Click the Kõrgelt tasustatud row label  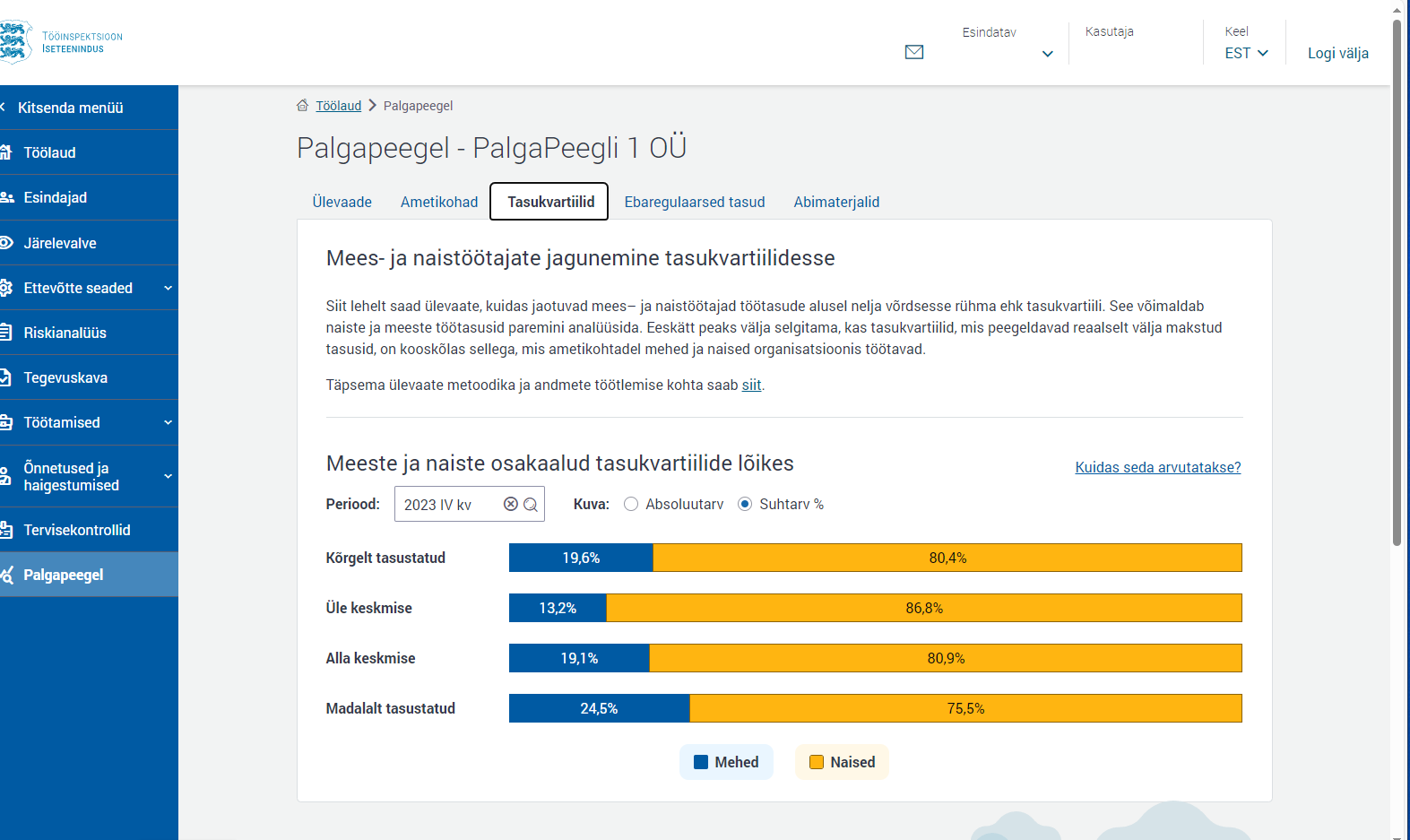point(385,558)
